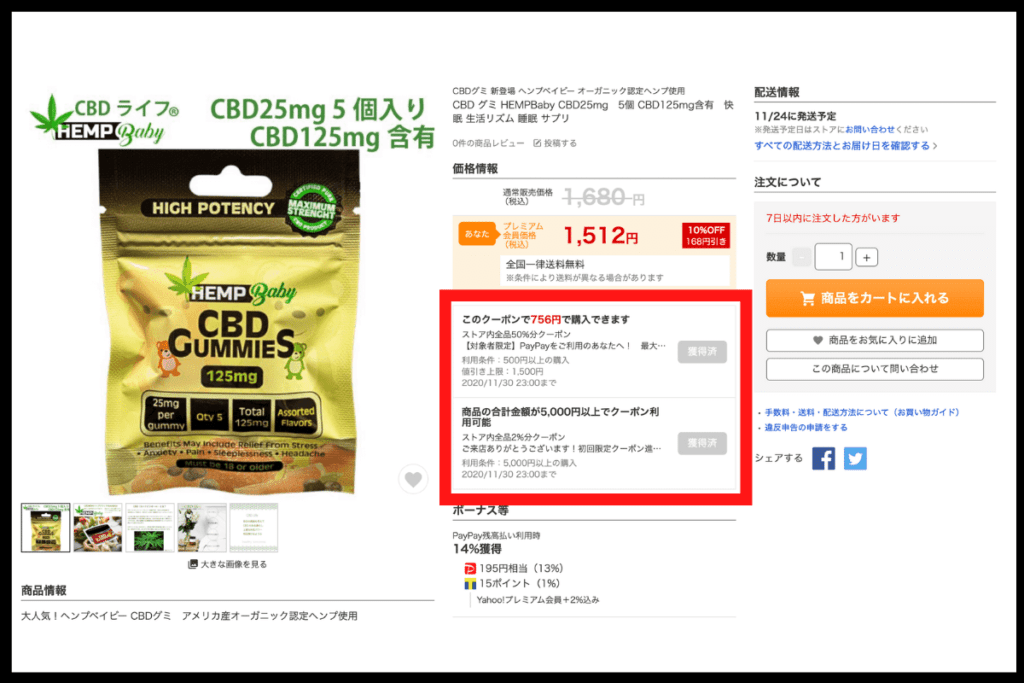
Task: Click the obtained button on the 2% coupon
Action: tap(702, 443)
